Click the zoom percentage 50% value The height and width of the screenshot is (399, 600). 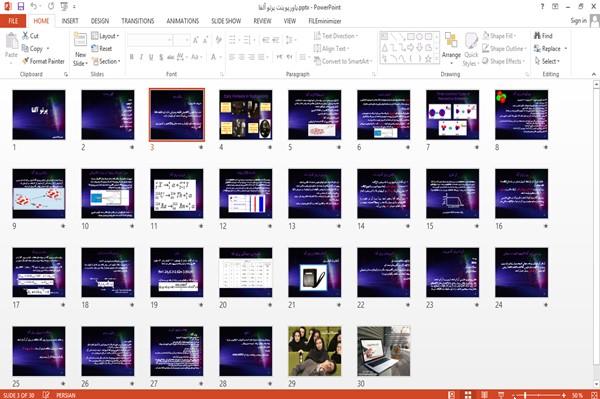pyautogui.click(x=577, y=395)
